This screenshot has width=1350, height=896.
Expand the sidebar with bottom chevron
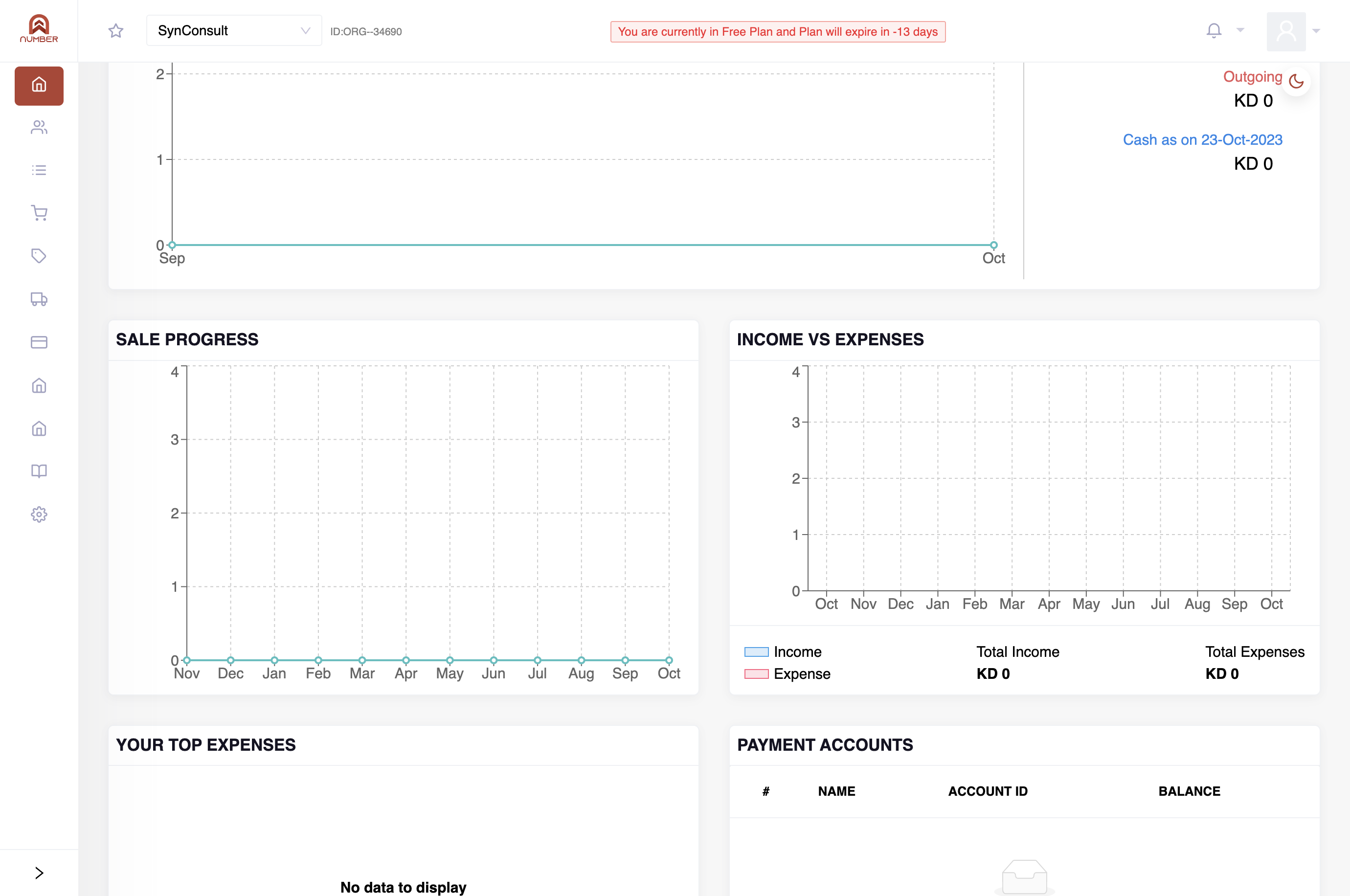39,873
